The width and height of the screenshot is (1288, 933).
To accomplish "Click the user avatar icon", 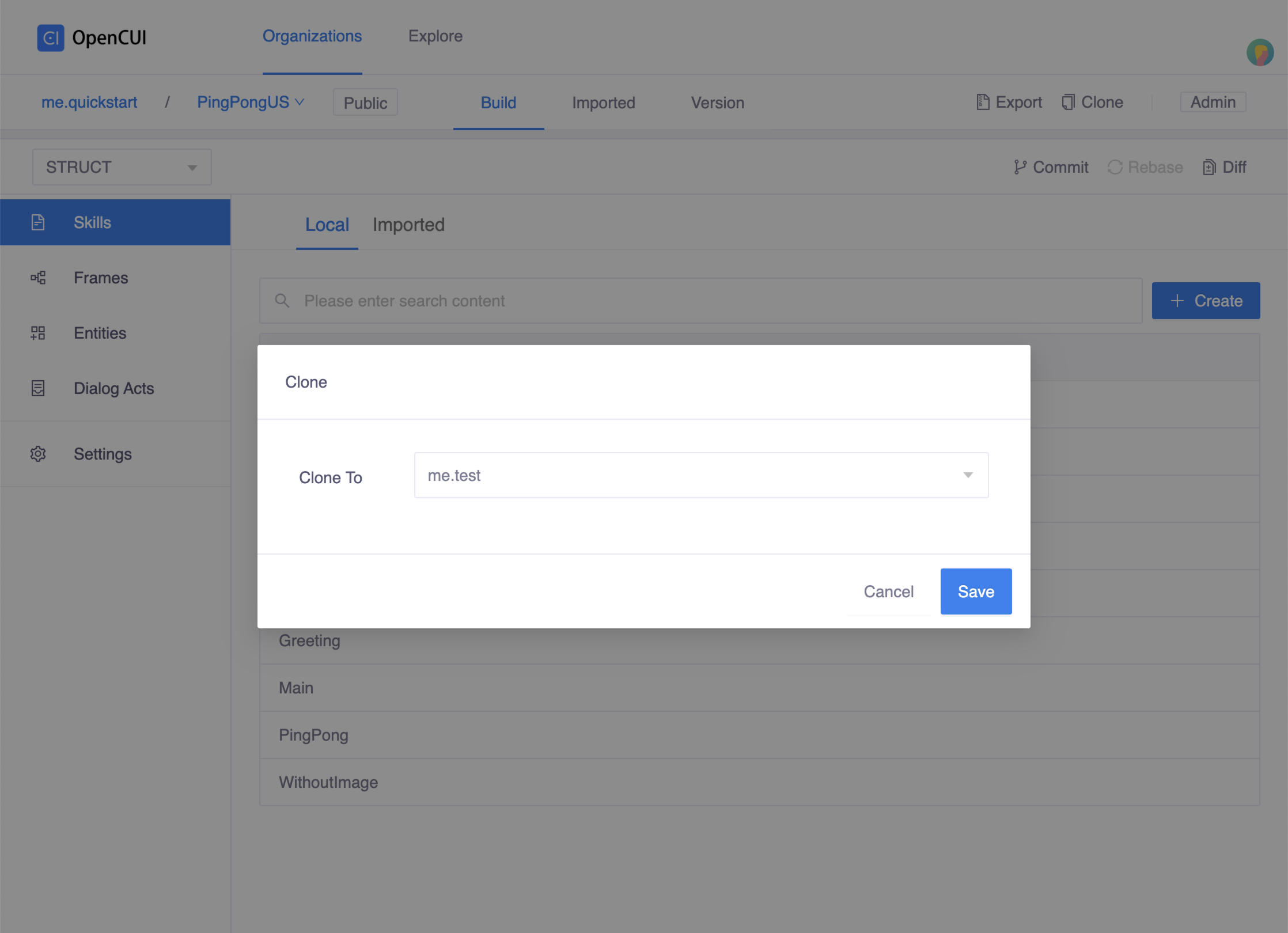I will click(1259, 53).
